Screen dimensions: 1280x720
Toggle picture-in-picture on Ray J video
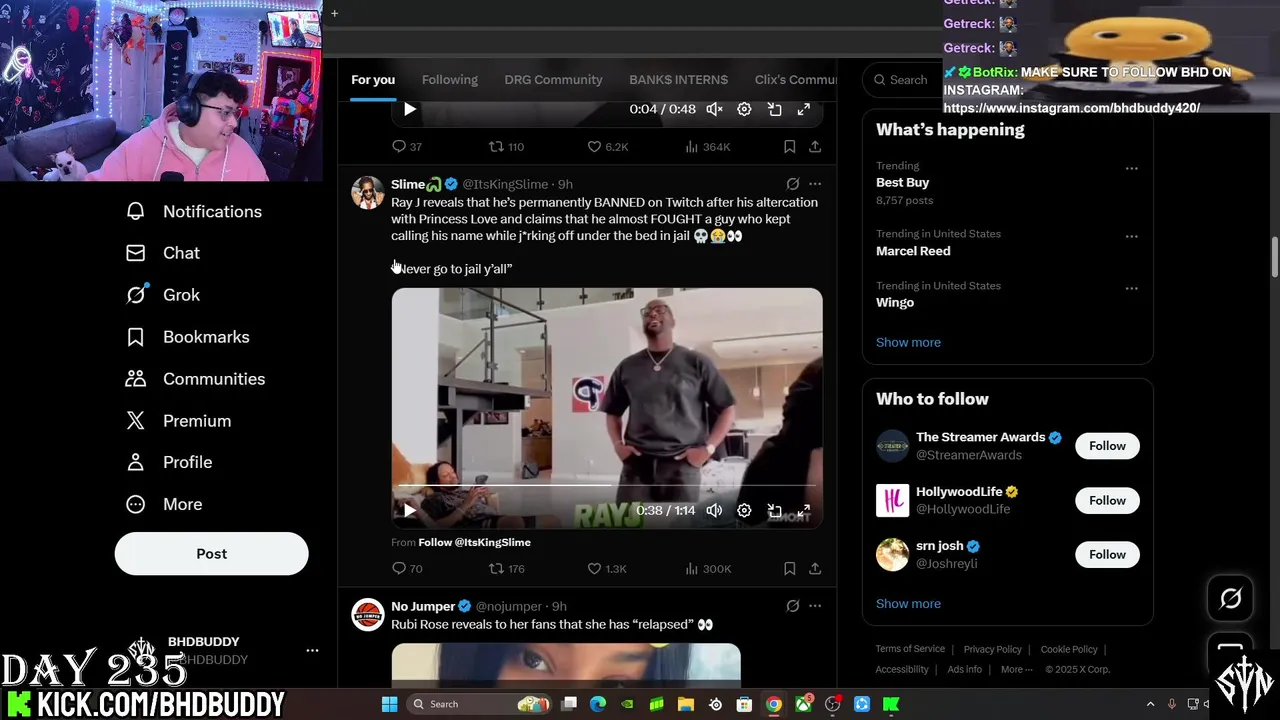(774, 510)
